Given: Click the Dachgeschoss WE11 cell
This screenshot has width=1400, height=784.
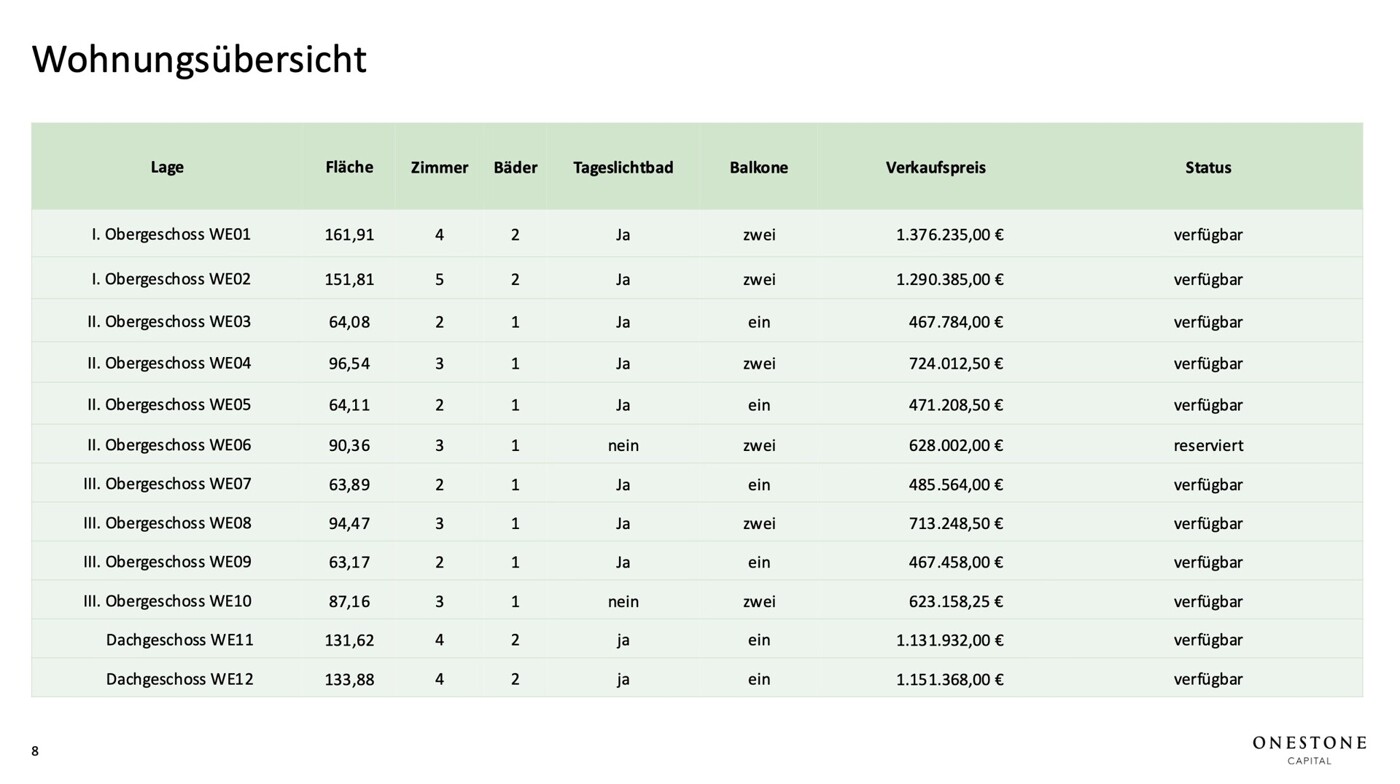Looking at the screenshot, I should coord(180,640).
